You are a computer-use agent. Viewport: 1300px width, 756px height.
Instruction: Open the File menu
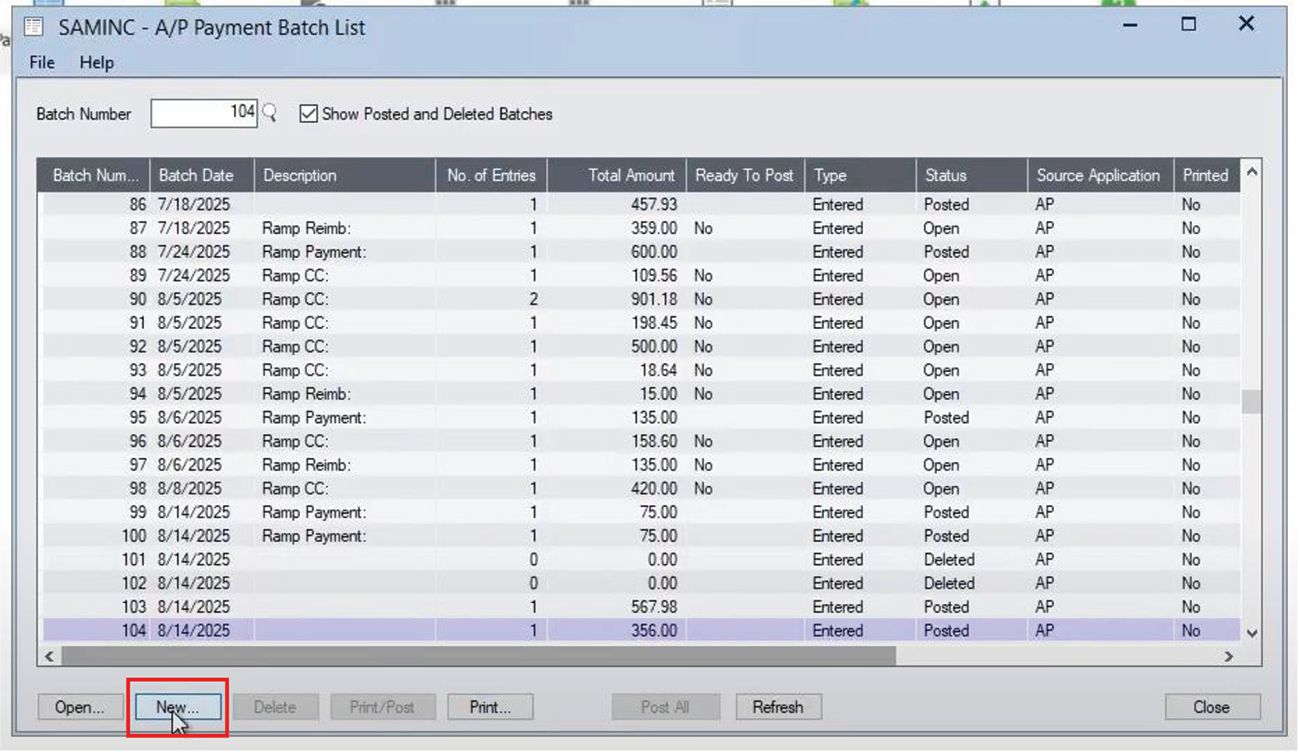[x=42, y=62]
